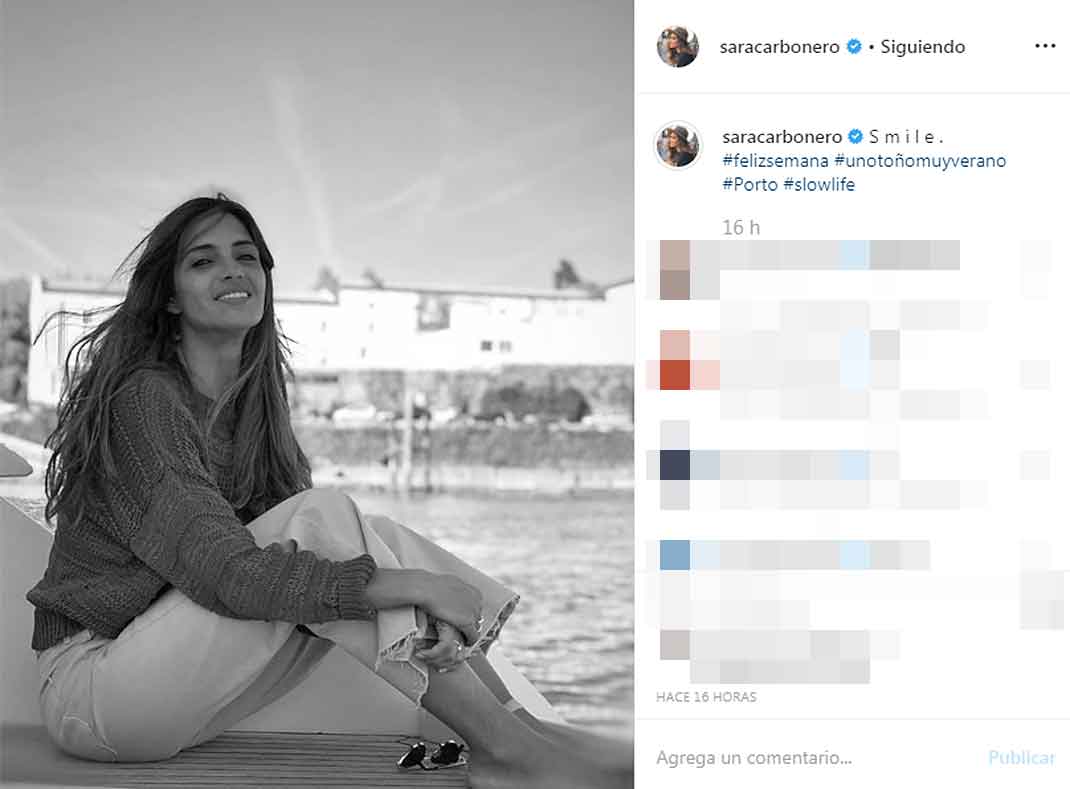Open the #felizsemana hashtag
This screenshot has height=789, width=1070.
coord(775,161)
